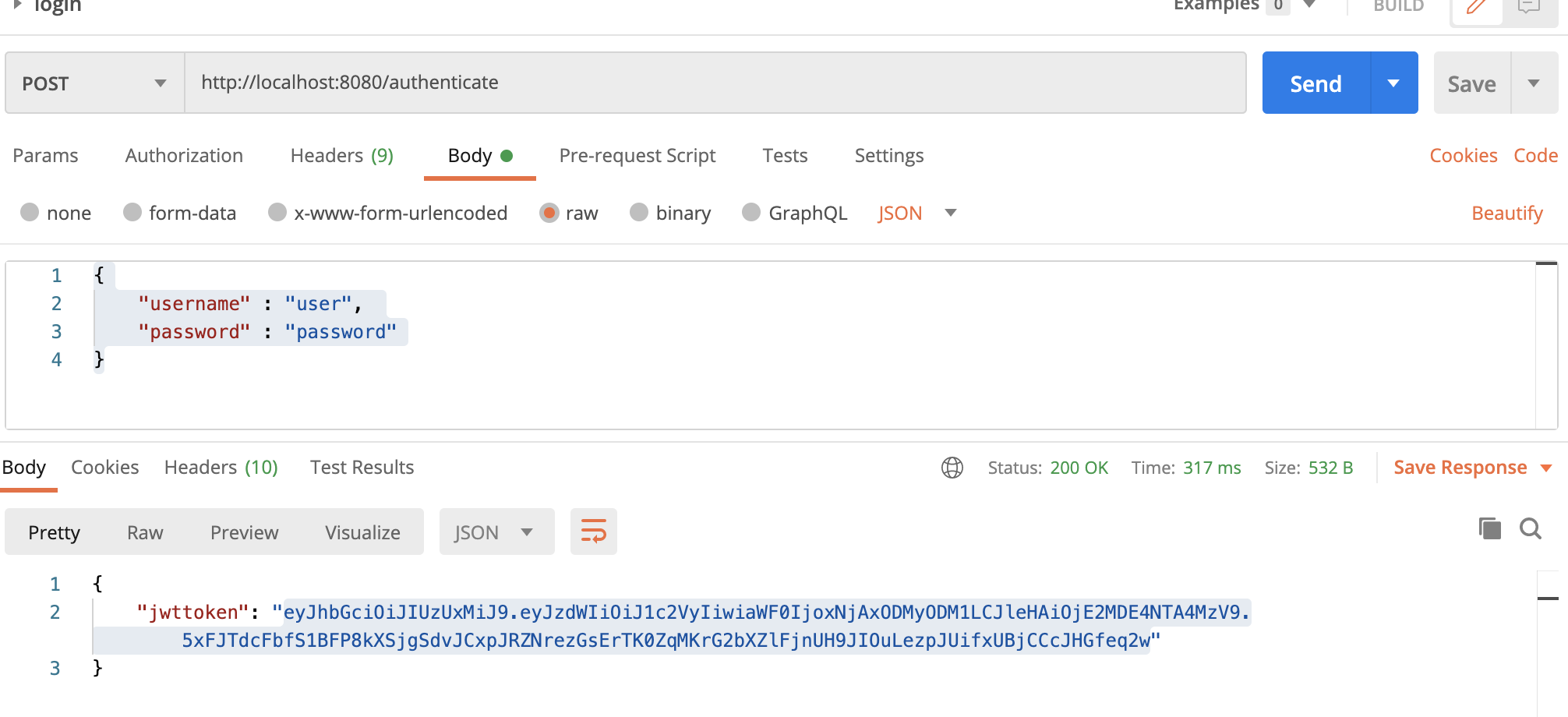
Task: Open search in the response panel
Action: point(1530,530)
